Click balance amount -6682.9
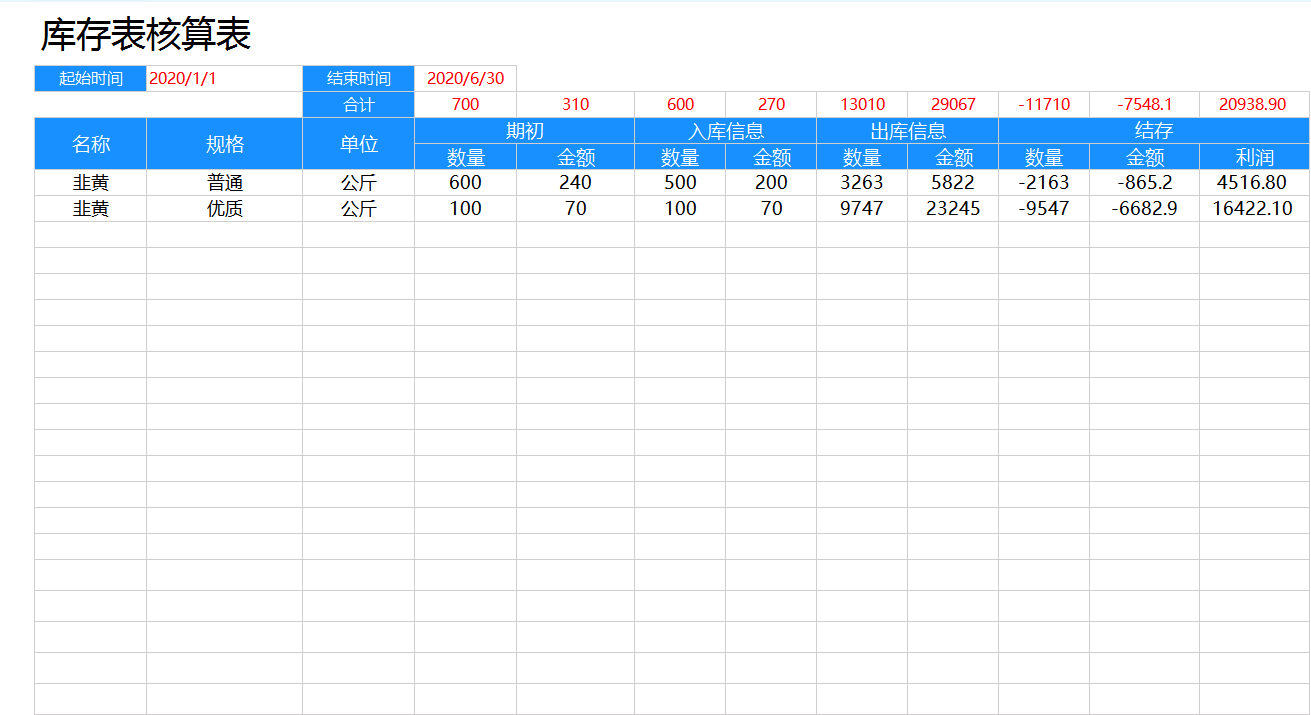The width and height of the screenshot is (1311, 715). (x=1145, y=209)
